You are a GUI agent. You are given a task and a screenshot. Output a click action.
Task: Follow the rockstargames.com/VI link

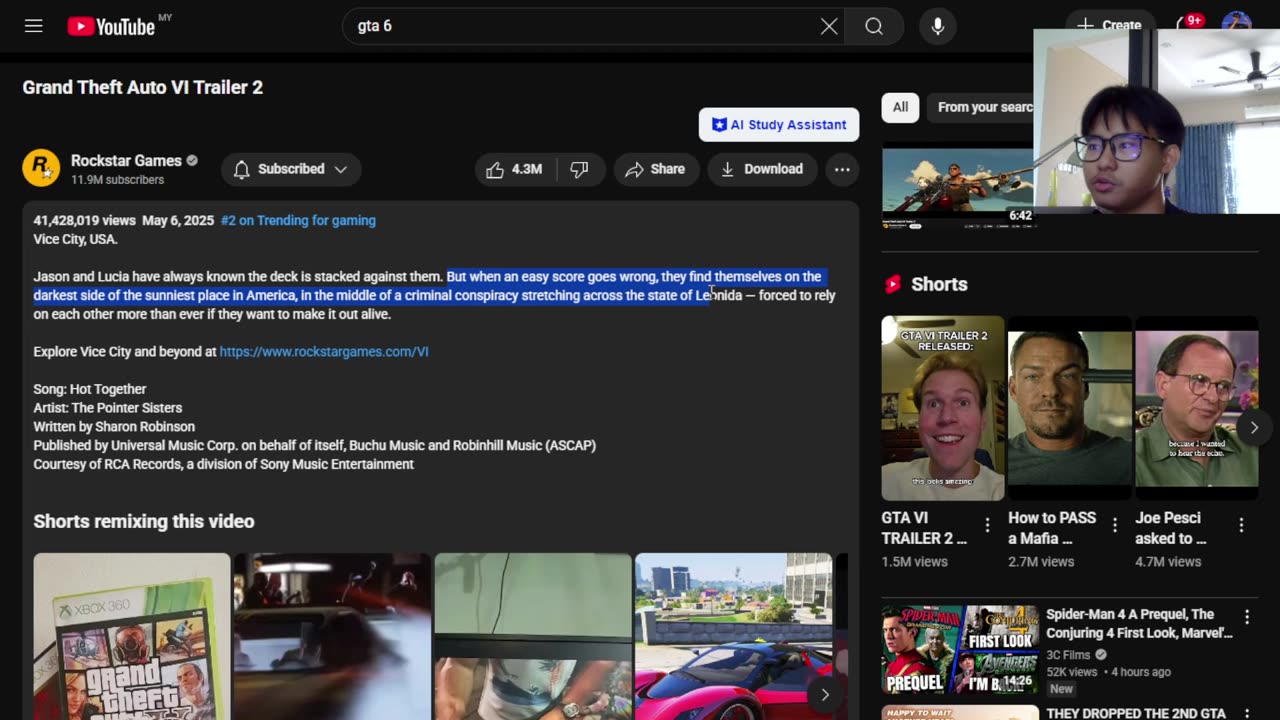click(324, 352)
